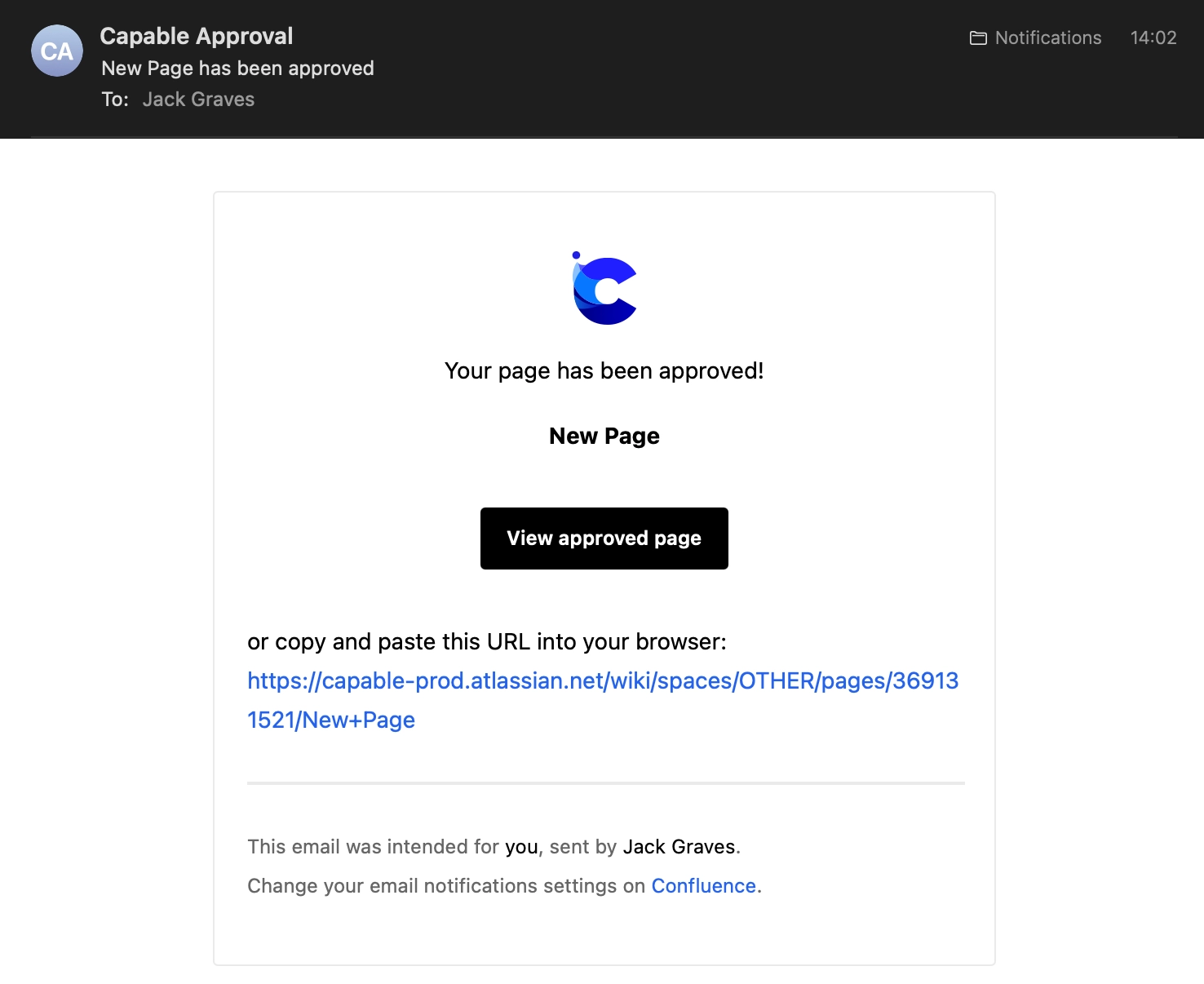Click the 14:02 timestamp
The height and width of the screenshot is (984, 1204).
1153,38
